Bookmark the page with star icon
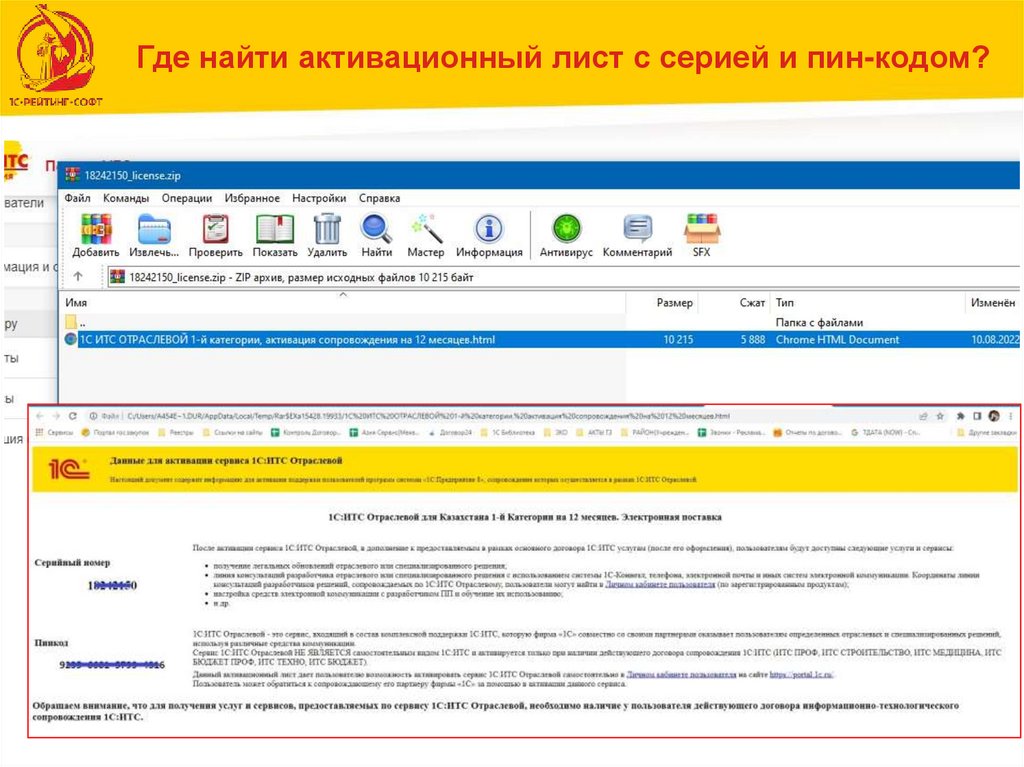Screen dimensions: 1024x767 pyautogui.click(x=940, y=416)
